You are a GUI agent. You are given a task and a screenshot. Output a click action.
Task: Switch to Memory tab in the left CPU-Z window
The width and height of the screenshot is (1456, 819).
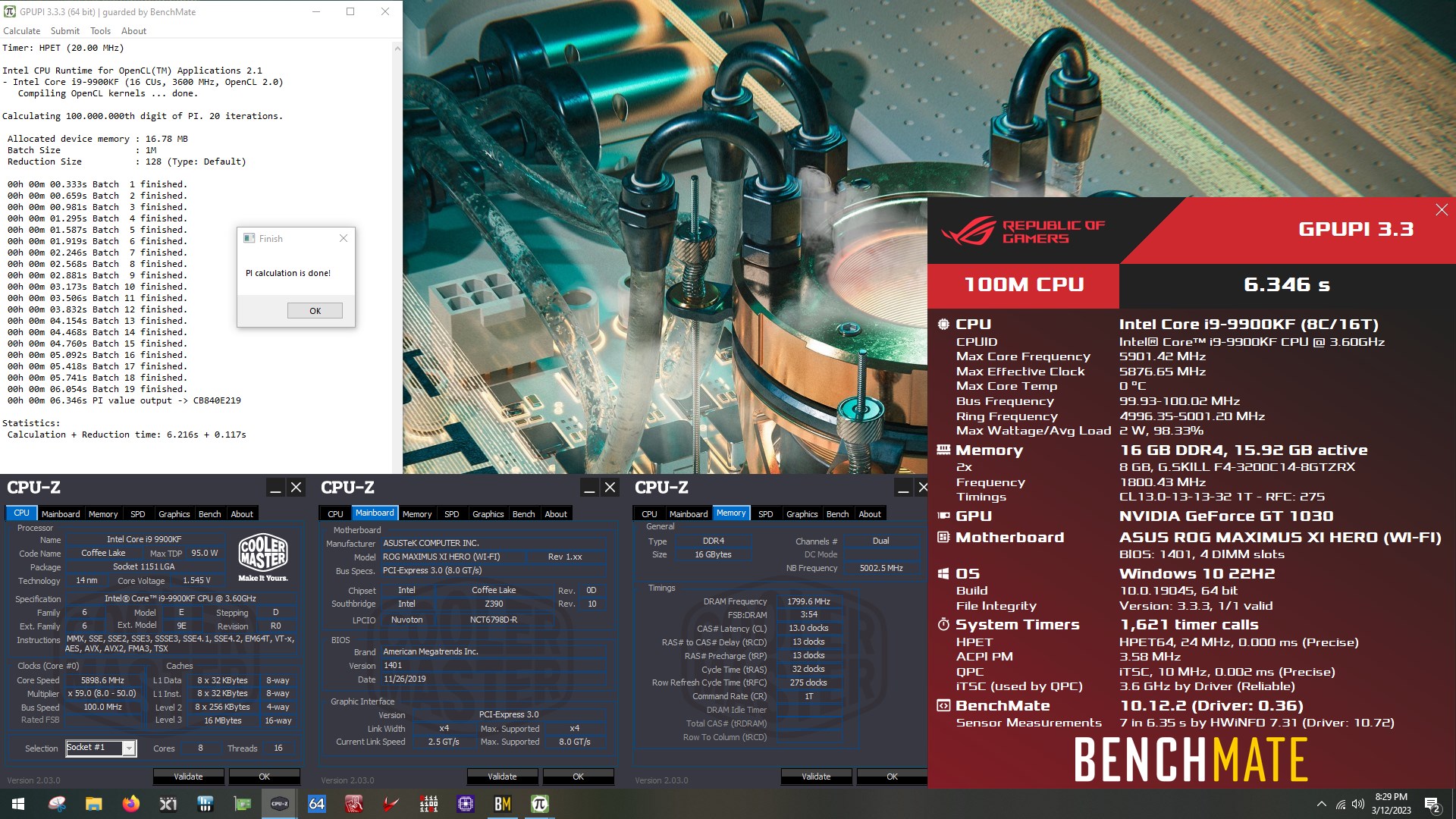click(x=103, y=514)
